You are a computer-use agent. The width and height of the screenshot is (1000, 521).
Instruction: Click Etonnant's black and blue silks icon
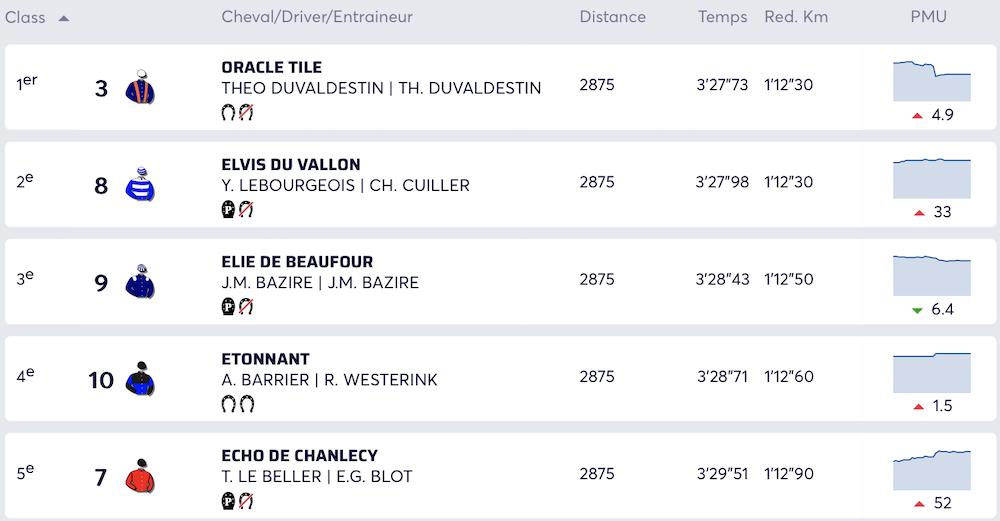(141, 379)
